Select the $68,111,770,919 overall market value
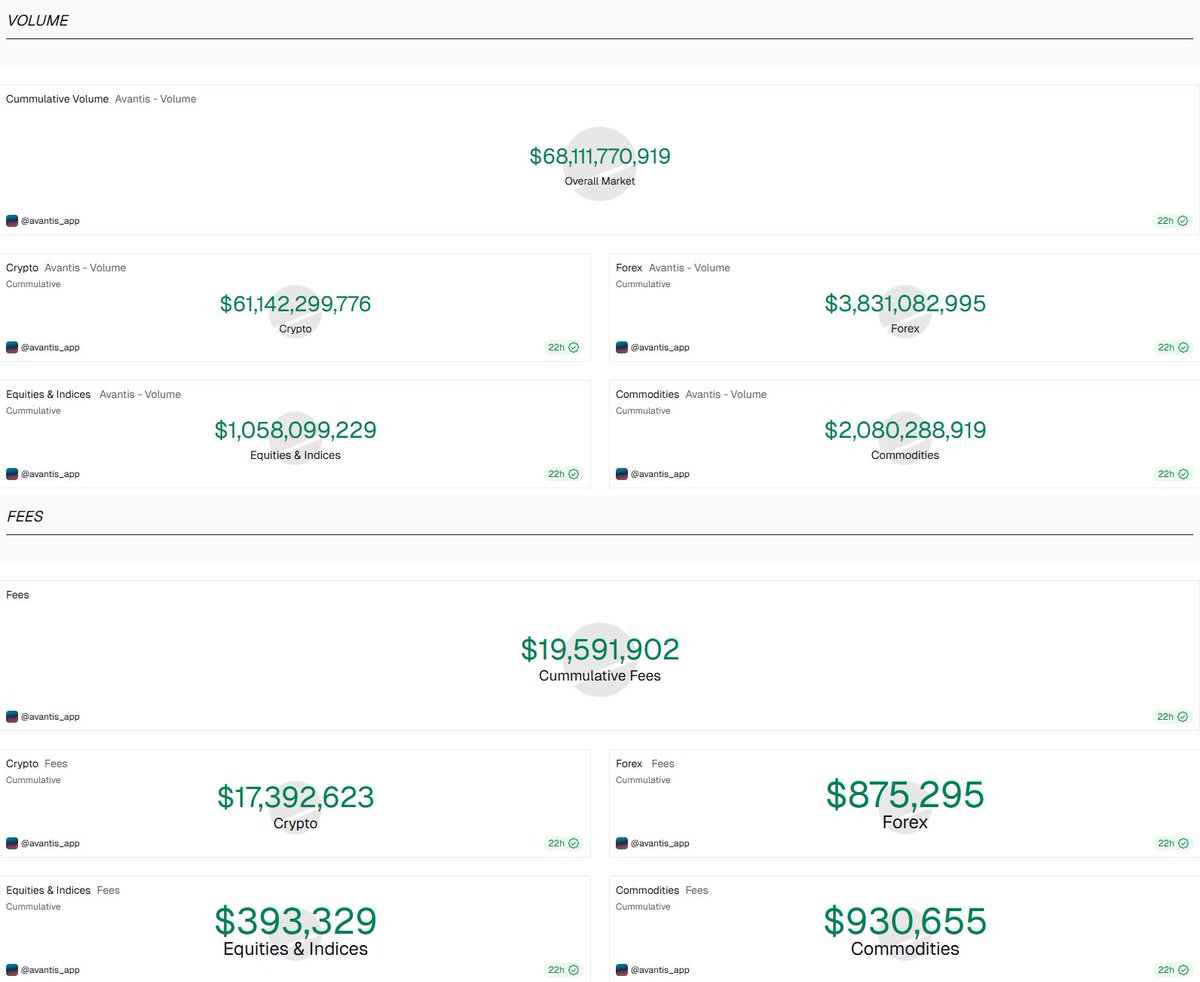 pyautogui.click(x=600, y=157)
